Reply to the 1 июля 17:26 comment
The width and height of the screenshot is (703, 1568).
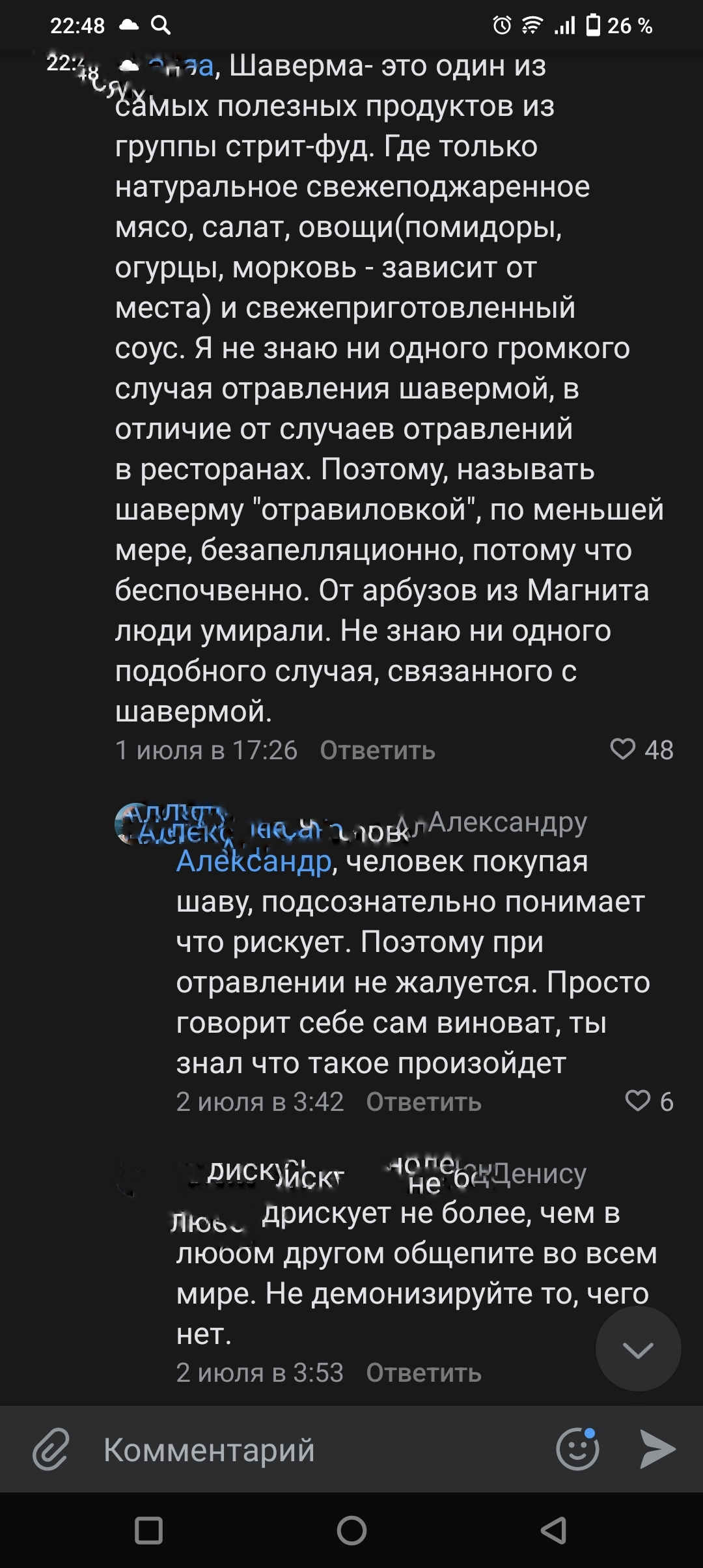pos(378,751)
